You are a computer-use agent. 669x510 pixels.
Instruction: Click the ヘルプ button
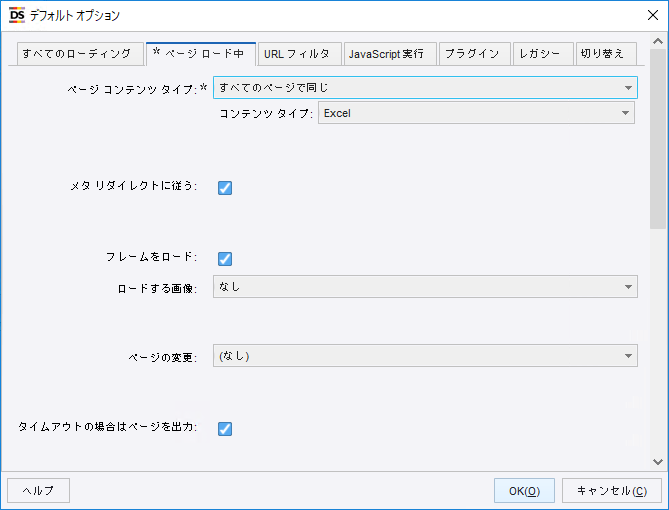coord(38,490)
